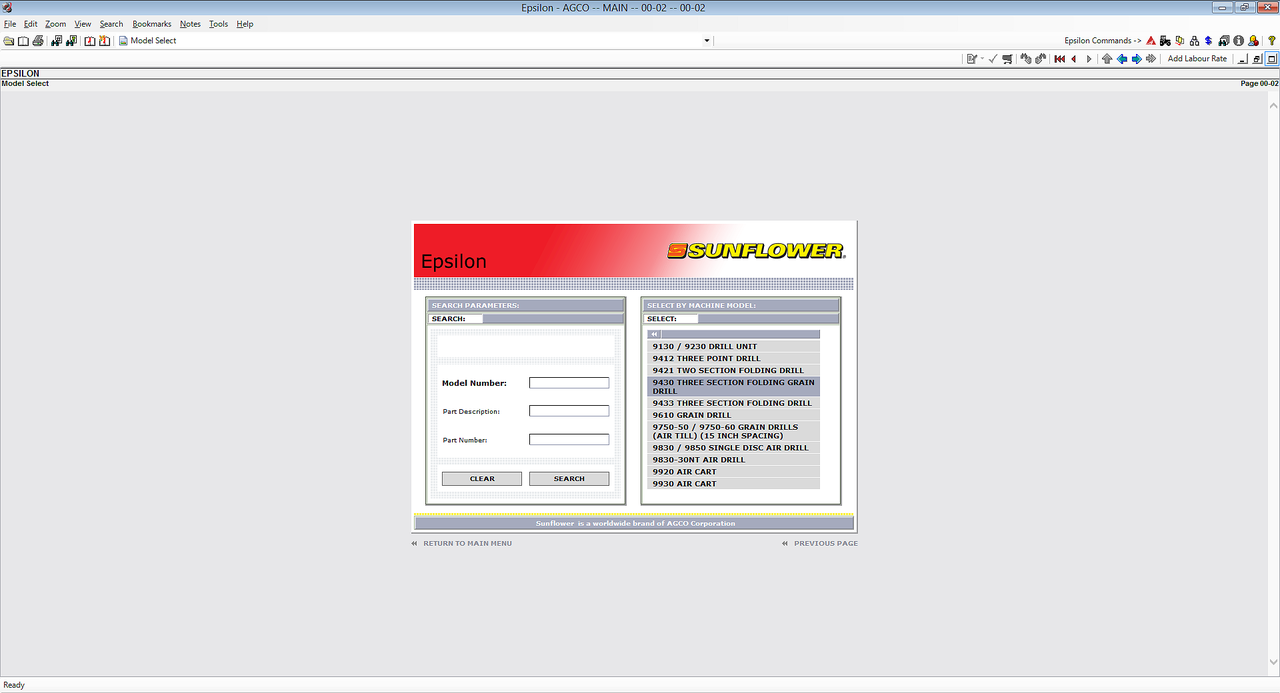Click the first binoculars search icon
The width and height of the screenshot is (1280, 693).
[x=57, y=41]
